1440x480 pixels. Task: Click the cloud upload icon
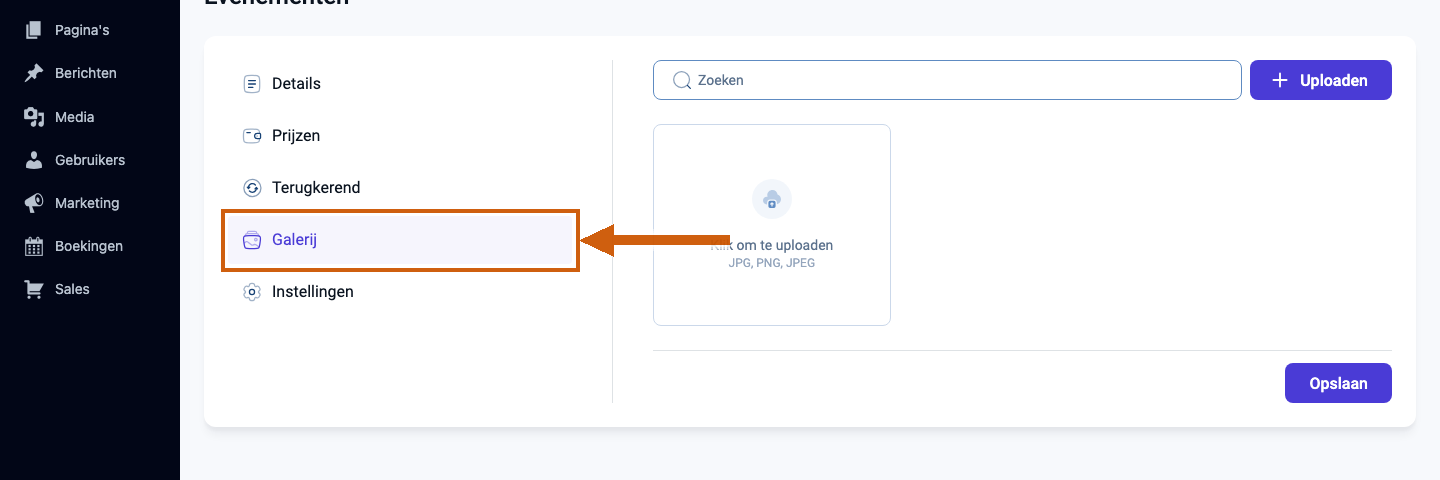[772, 200]
